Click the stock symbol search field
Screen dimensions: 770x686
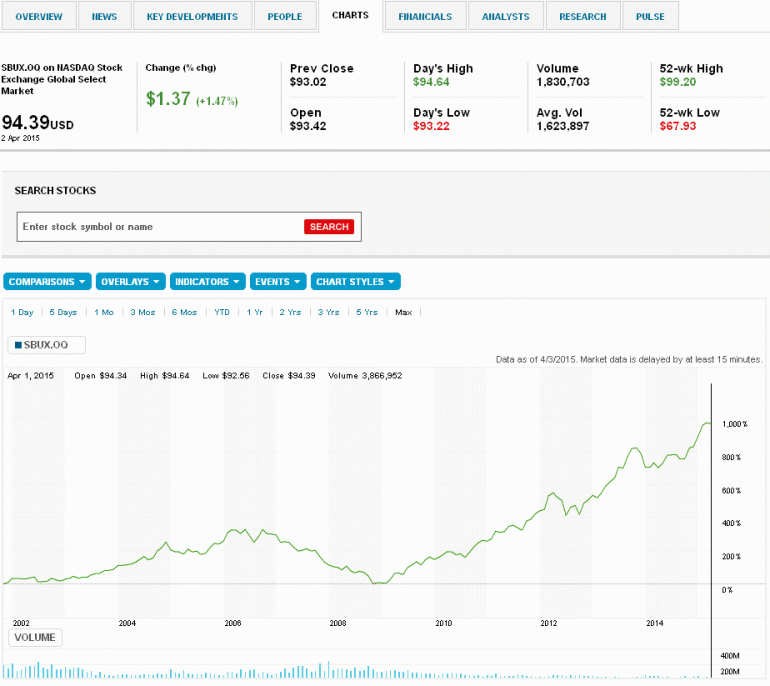click(160, 227)
